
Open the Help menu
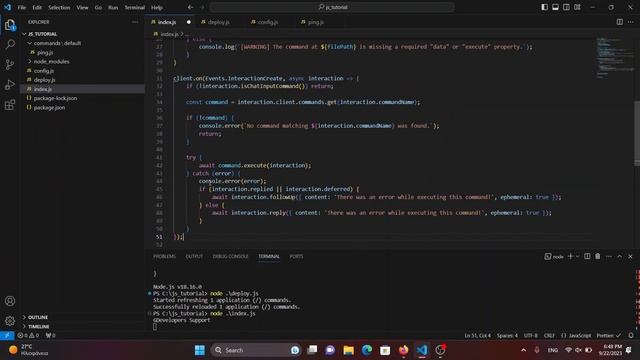(157, 7)
